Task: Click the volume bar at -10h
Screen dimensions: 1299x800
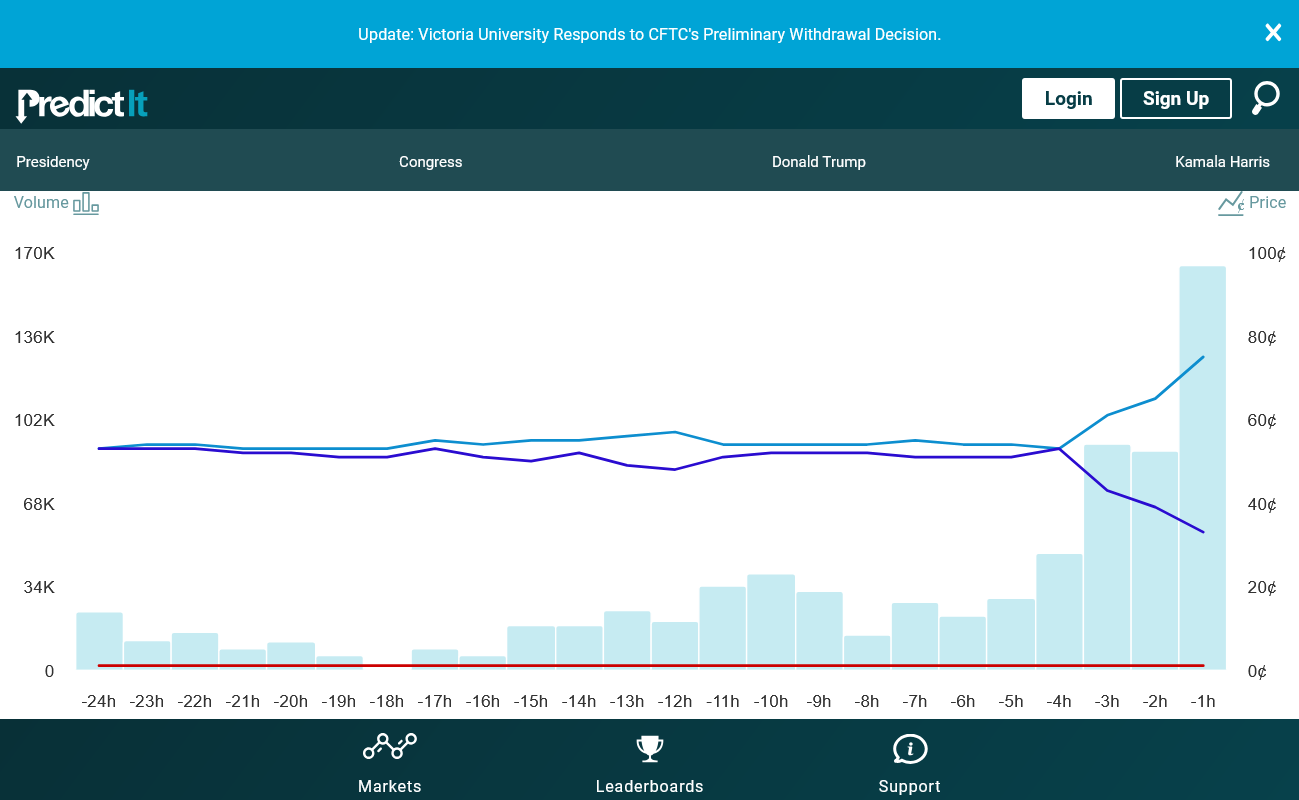Action: pos(771,621)
